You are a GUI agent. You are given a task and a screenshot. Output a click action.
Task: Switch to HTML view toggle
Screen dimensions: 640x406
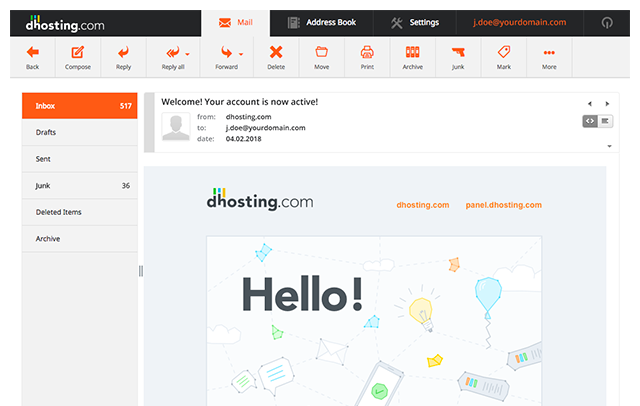[x=590, y=121]
